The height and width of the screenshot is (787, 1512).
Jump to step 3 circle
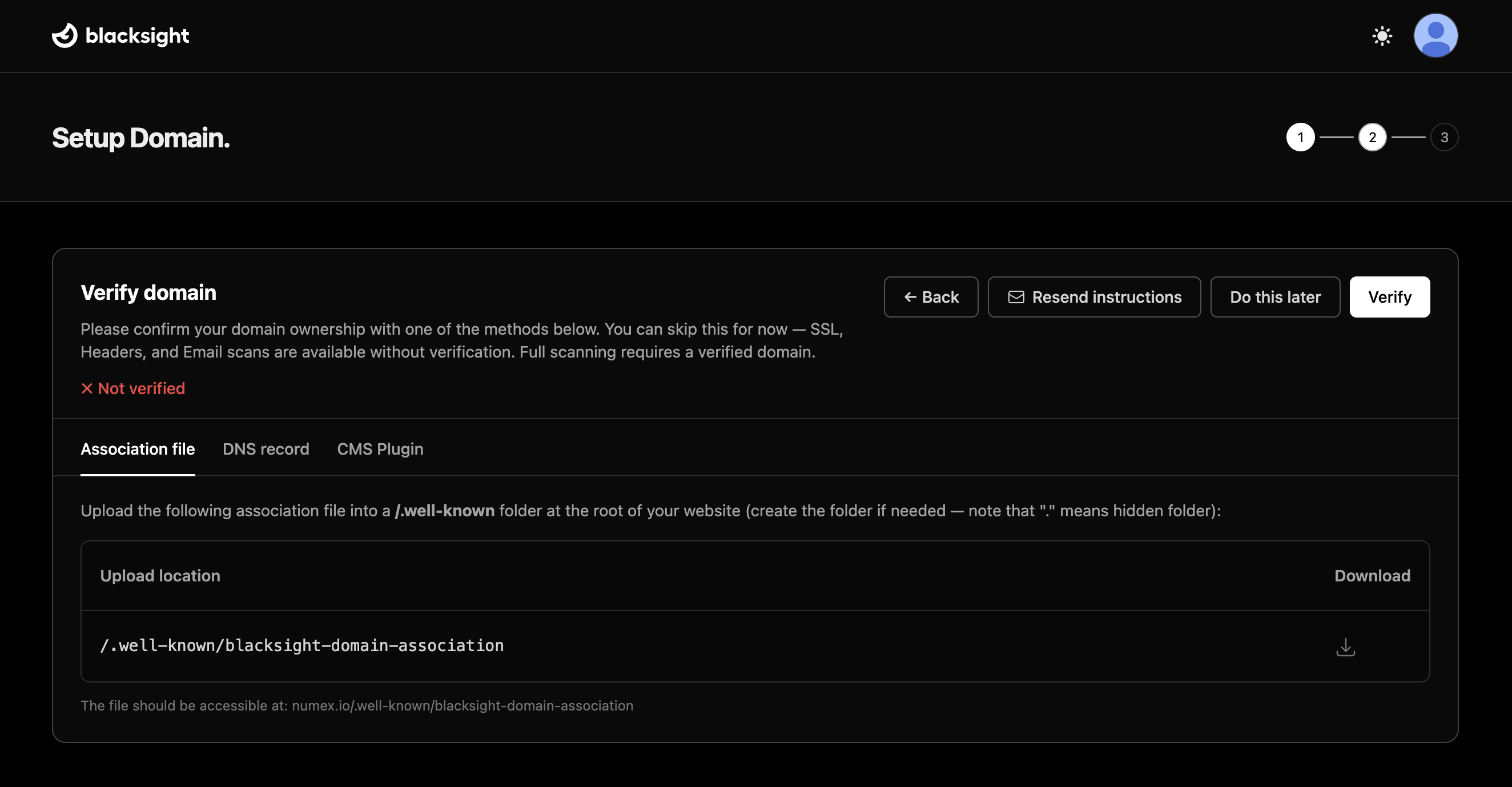click(1444, 137)
